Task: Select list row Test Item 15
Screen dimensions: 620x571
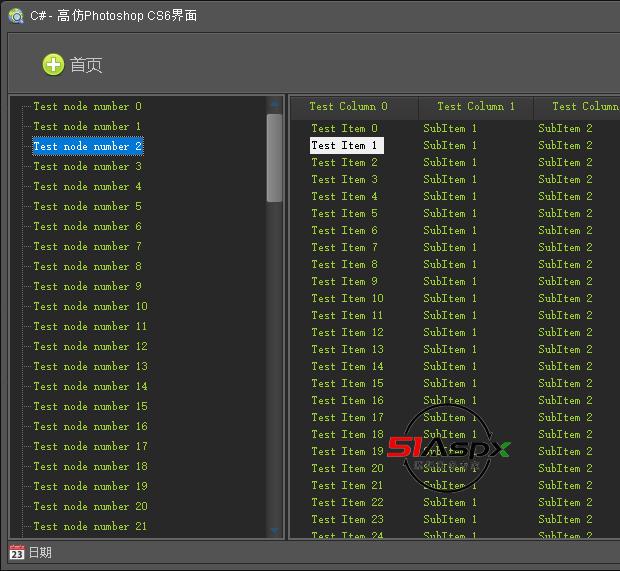Action: coord(348,384)
